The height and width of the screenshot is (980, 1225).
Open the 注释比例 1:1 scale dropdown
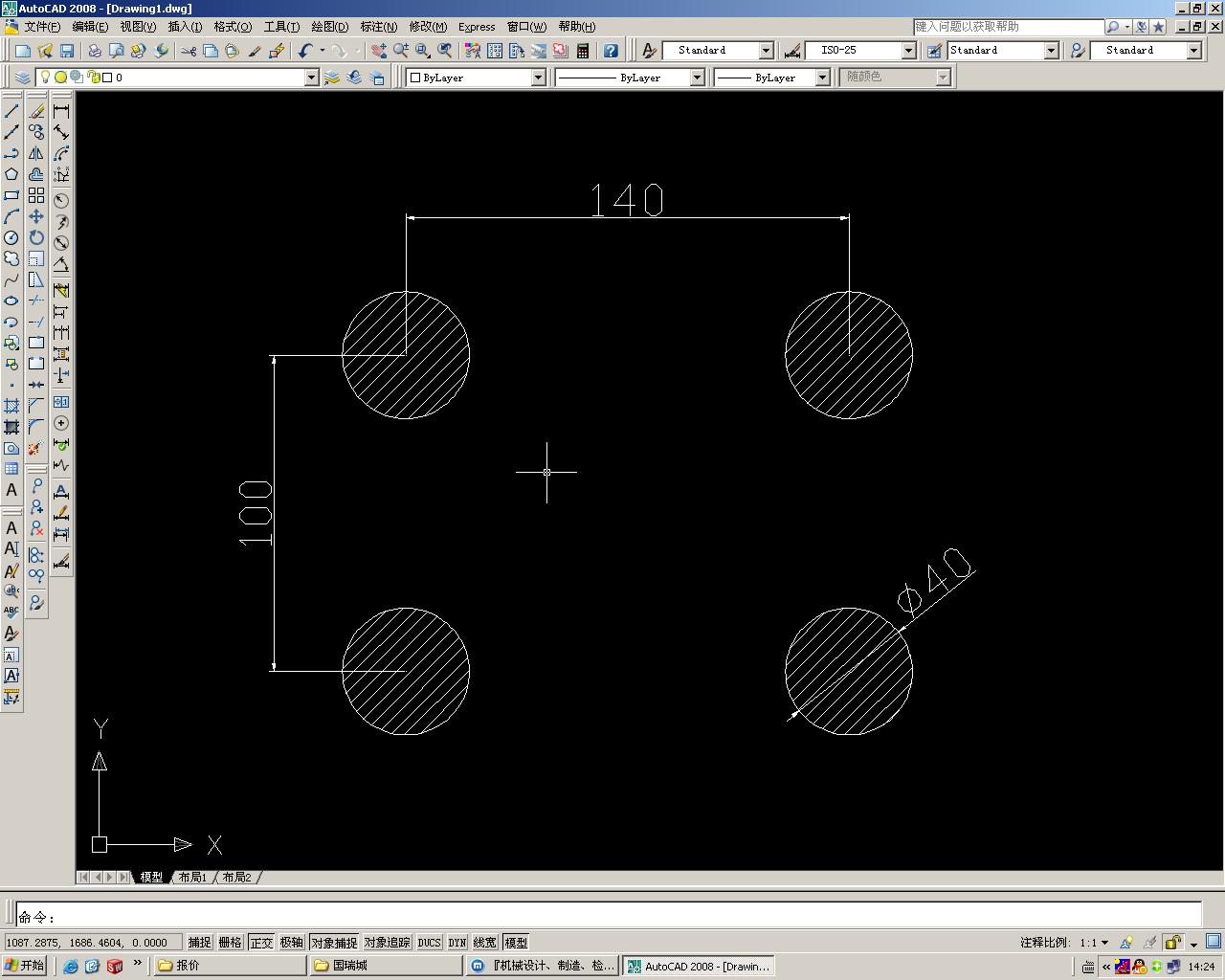[x=1095, y=943]
